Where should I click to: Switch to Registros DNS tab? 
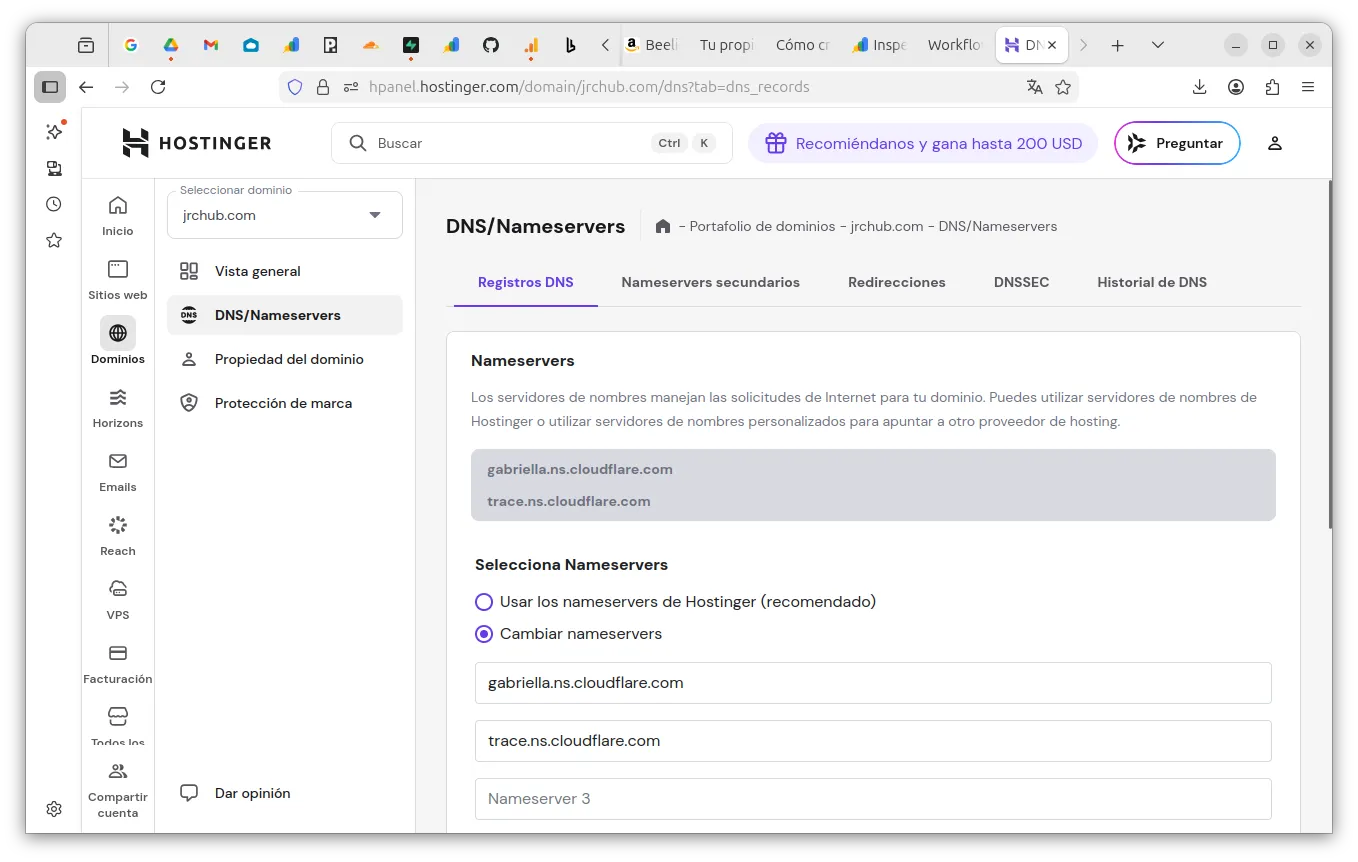(526, 282)
